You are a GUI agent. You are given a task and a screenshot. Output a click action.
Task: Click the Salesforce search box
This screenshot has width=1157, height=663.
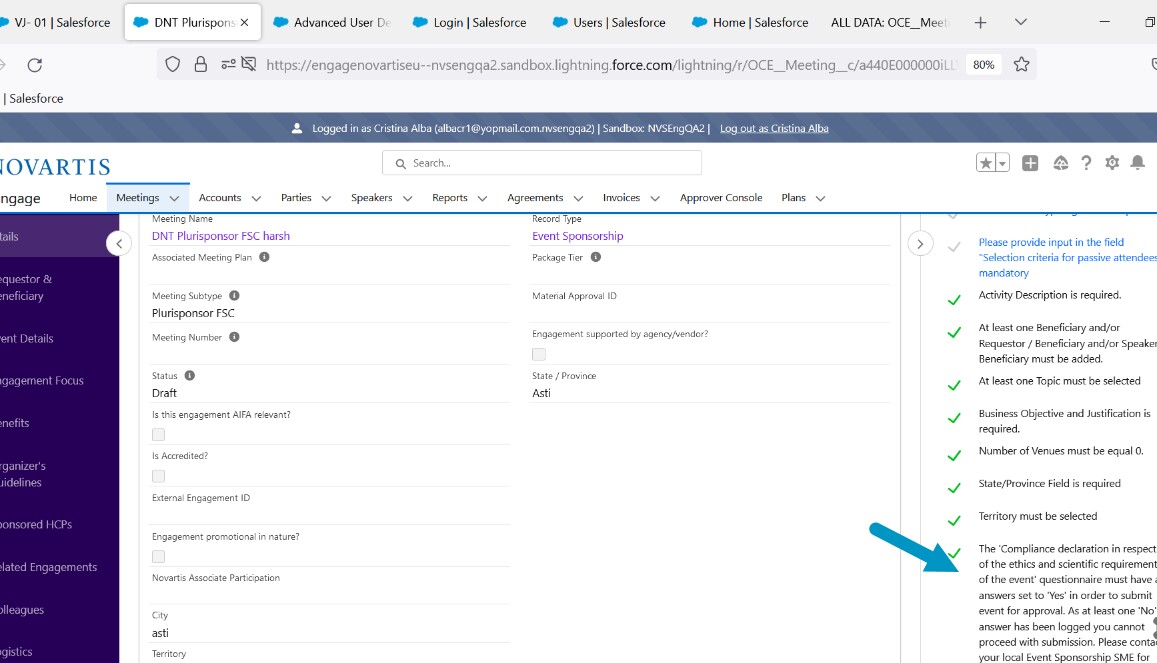(542, 163)
